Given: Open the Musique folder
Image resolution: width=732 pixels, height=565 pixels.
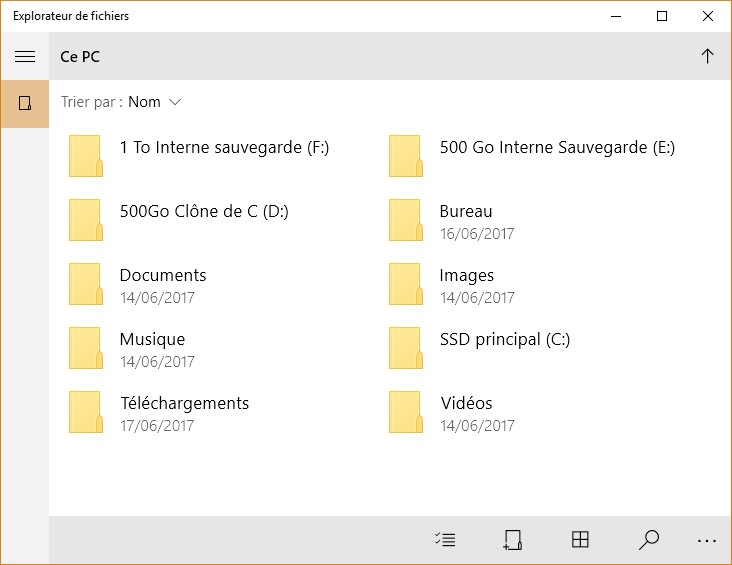Looking at the screenshot, I should pos(152,340).
